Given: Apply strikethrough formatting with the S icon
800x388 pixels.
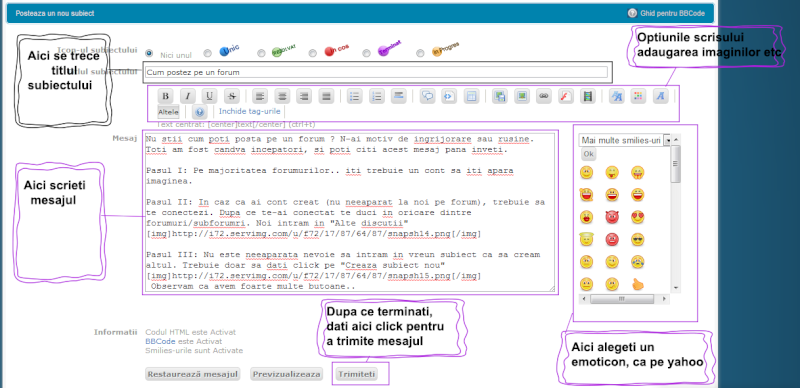Looking at the screenshot, I should point(231,96).
